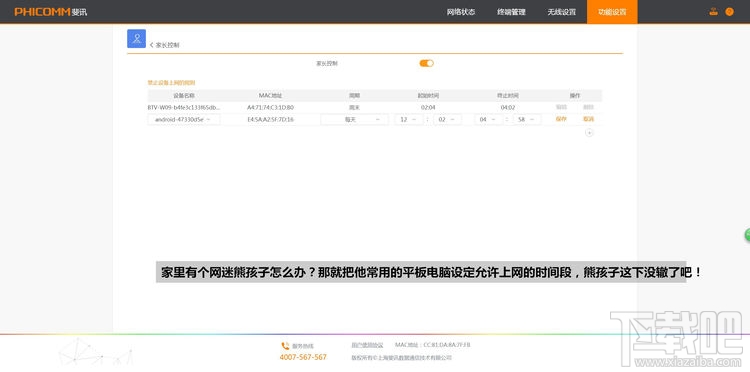The image size is (750, 372).
Task: Click start time 02:04 cell
Action: coord(428,108)
